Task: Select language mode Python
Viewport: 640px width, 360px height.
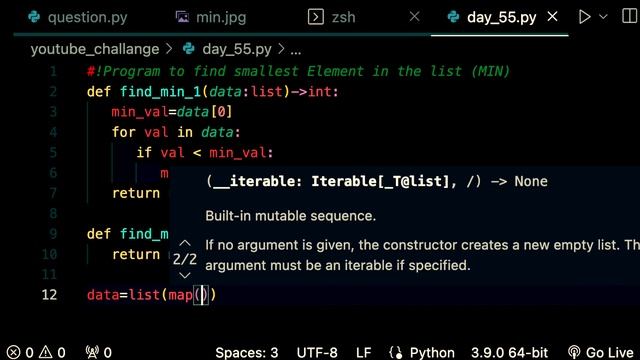Action: [x=432, y=353]
